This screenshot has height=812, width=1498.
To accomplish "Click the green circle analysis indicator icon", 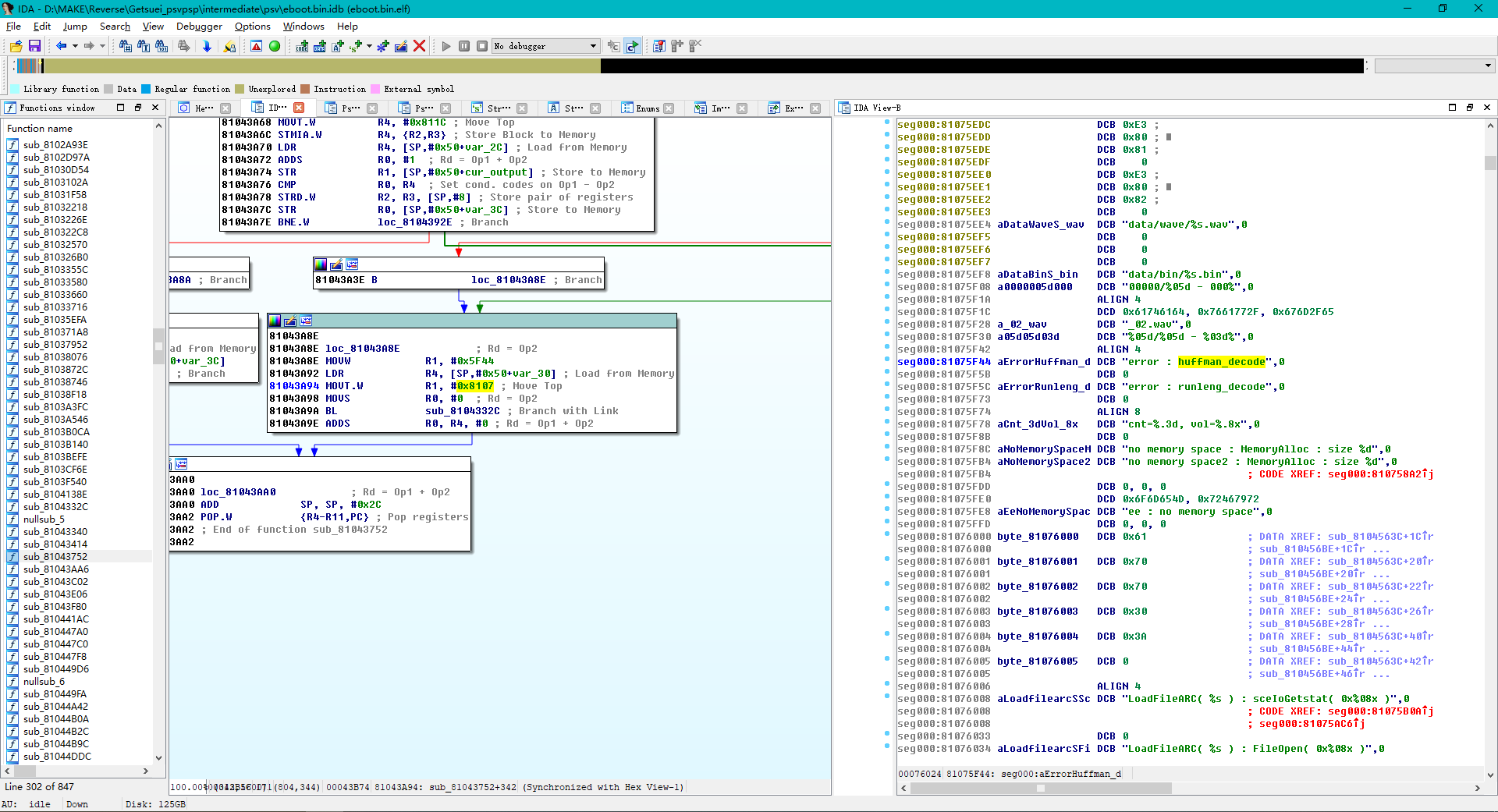I will click(x=275, y=46).
